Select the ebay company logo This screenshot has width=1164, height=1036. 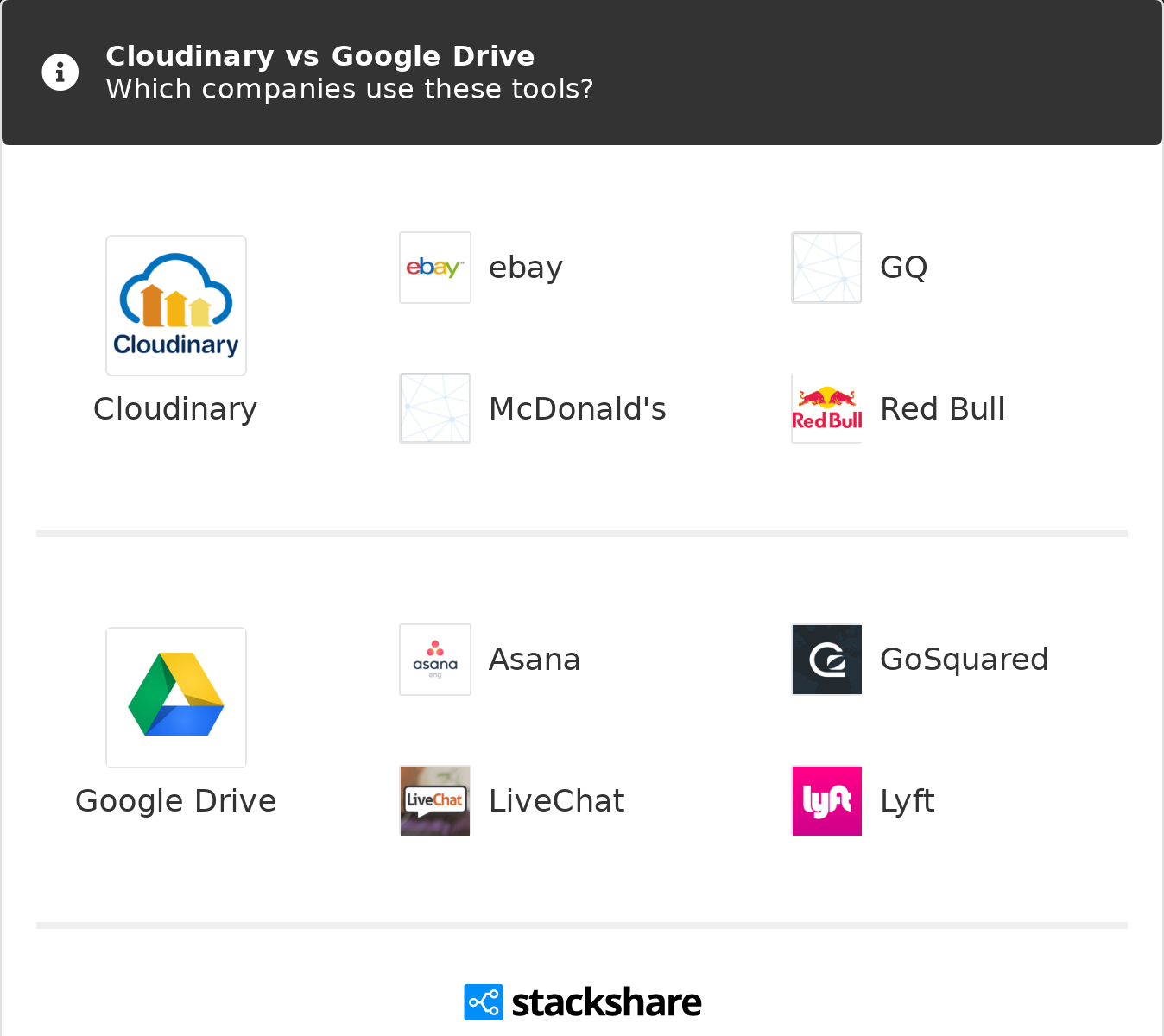pos(435,268)
